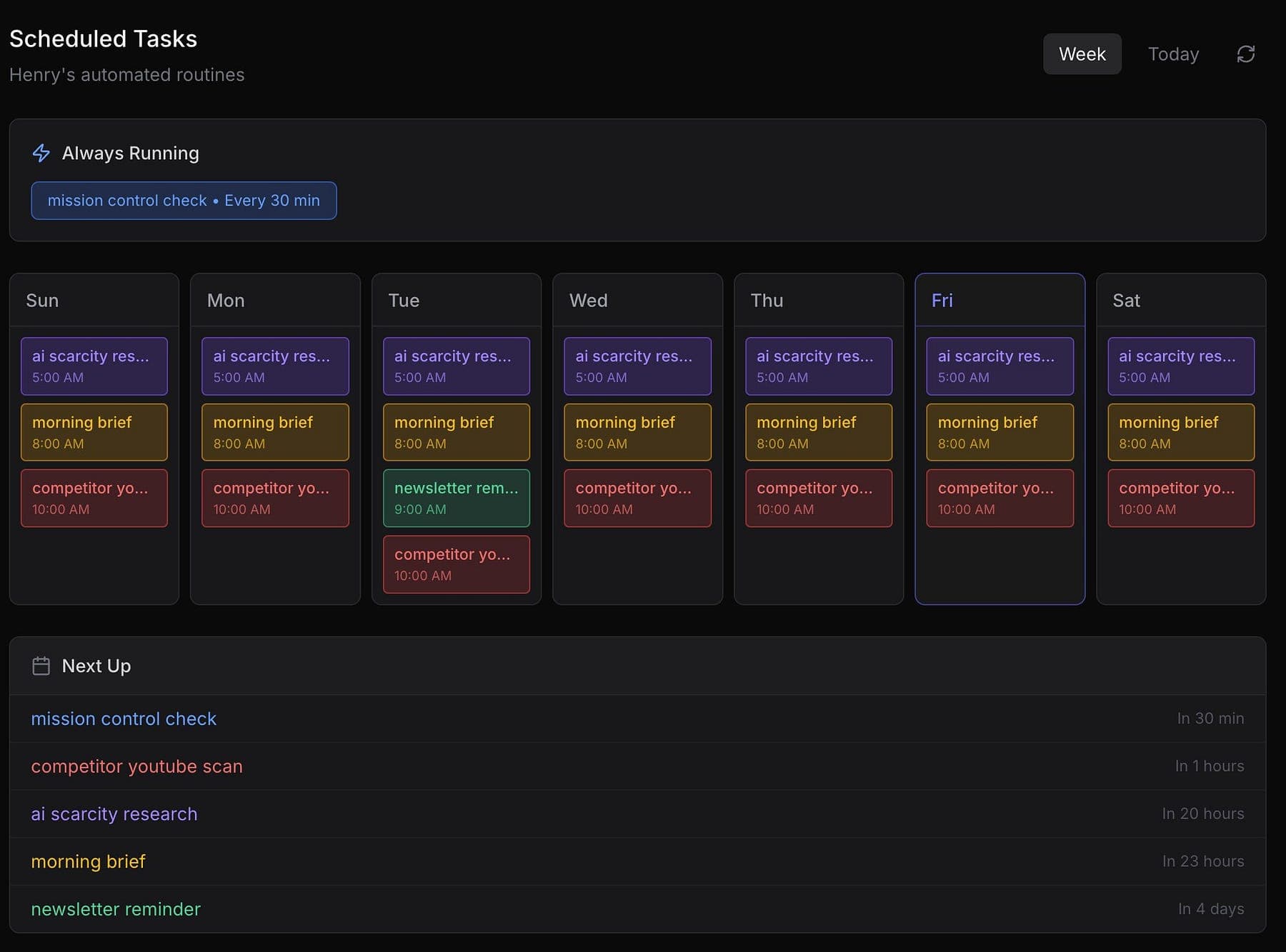This screenshot has height=952, width=1286.
Task: Click Tuesday's competitor task at 10:00 AM
Action: [x=456, y=564]
